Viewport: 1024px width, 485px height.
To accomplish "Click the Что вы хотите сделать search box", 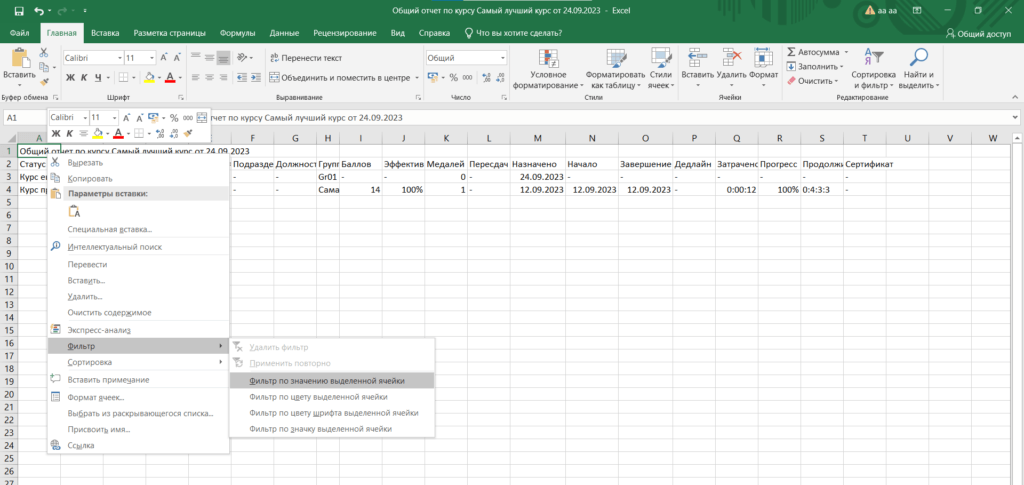I will tap(513, 33).
